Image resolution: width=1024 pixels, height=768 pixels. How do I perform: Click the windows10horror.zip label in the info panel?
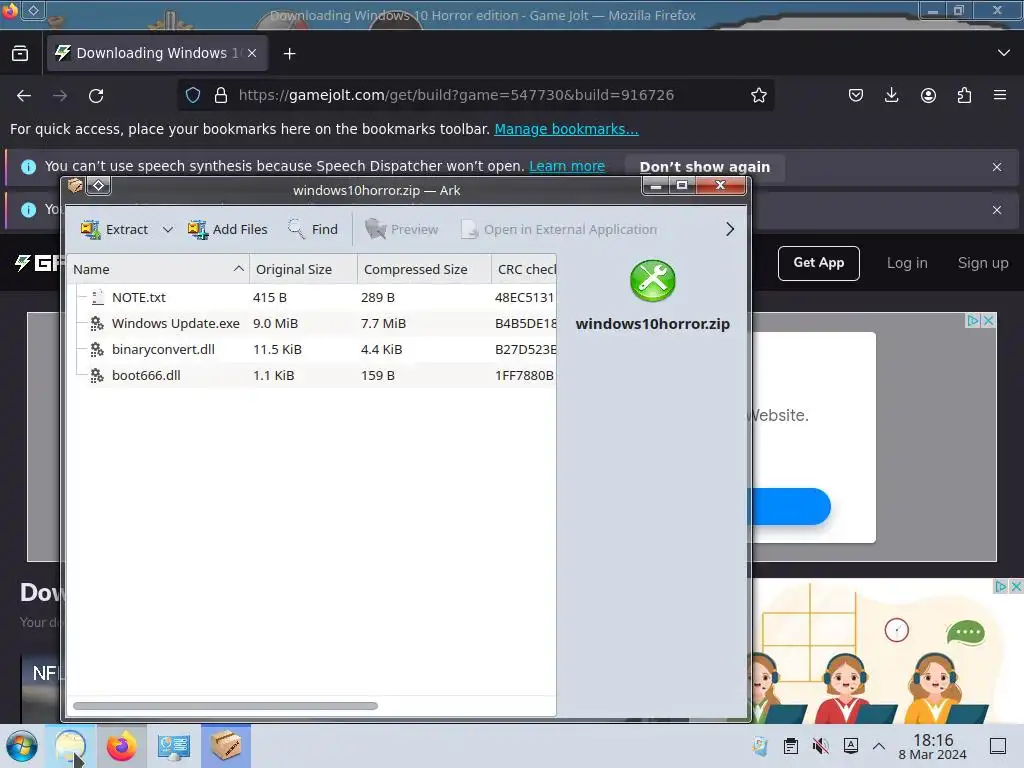point(652,324)
